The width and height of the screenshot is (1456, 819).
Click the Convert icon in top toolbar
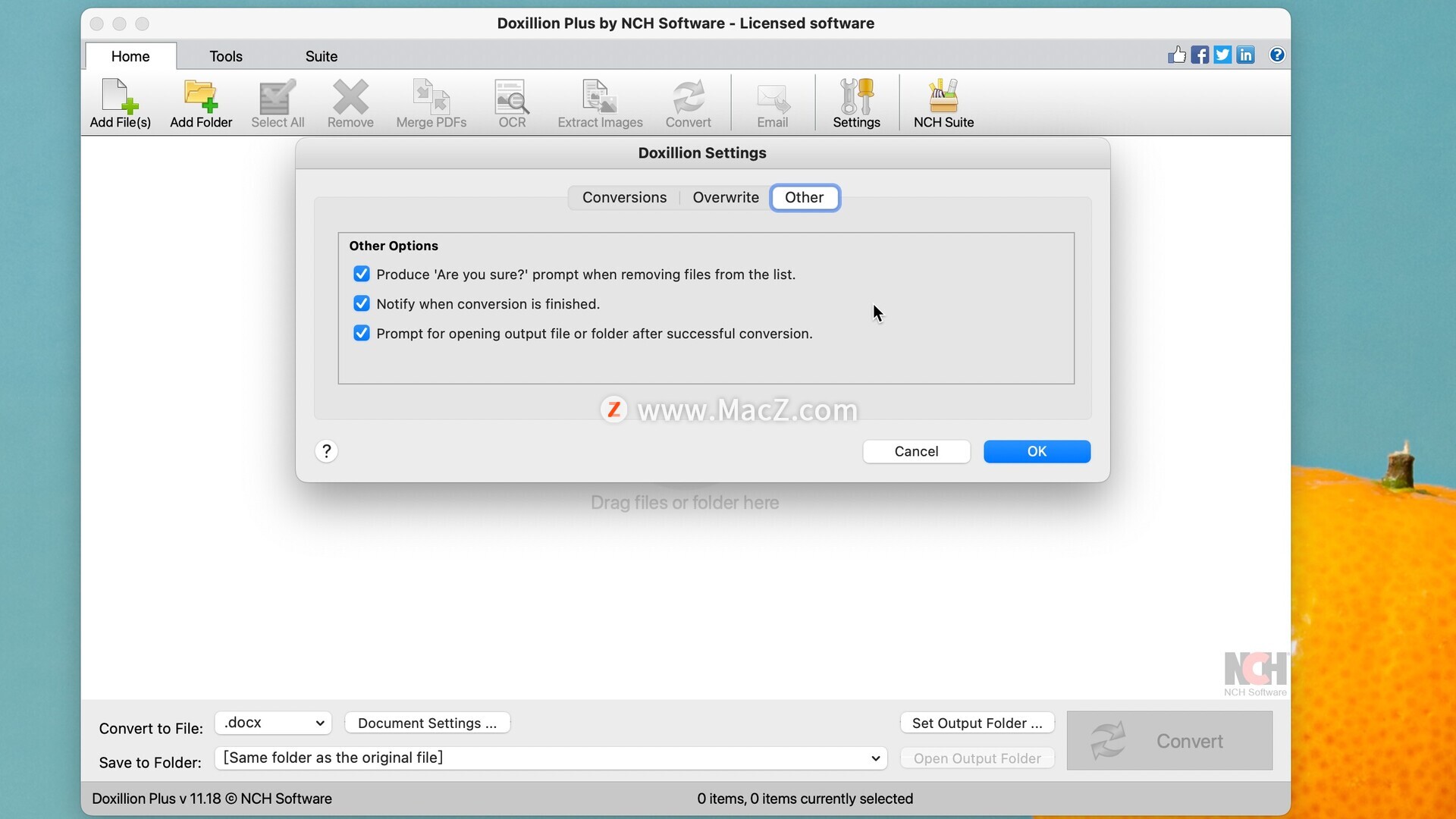(x=688, y=103)
